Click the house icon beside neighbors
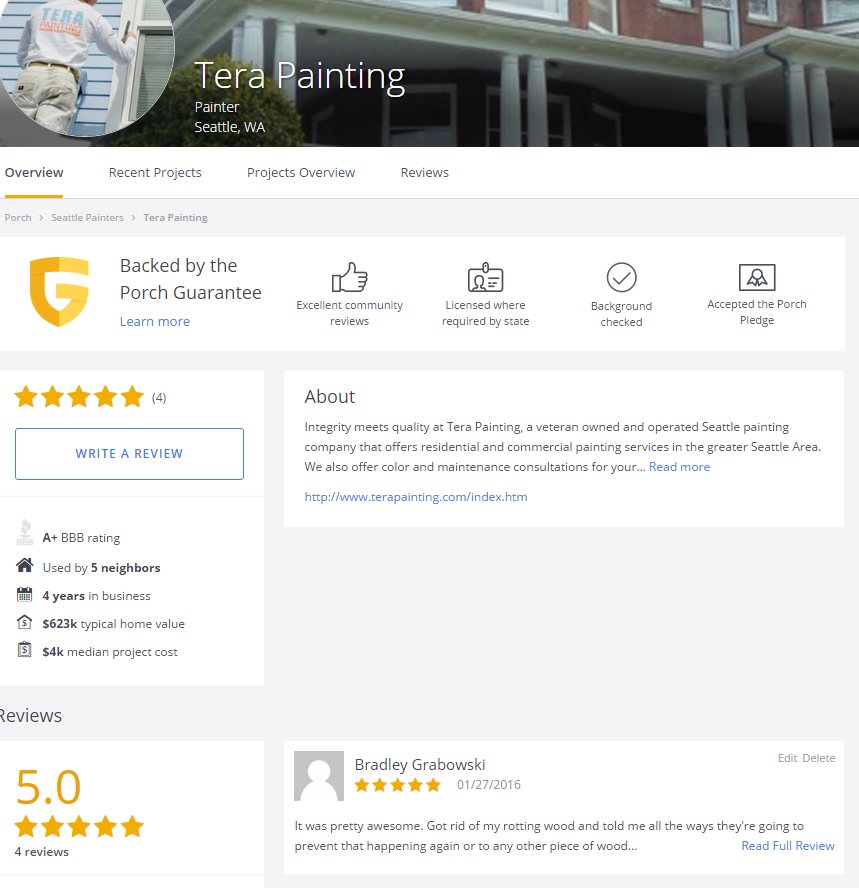The width and height of the screenshot is (859, 888). click(x=24, y=565)
